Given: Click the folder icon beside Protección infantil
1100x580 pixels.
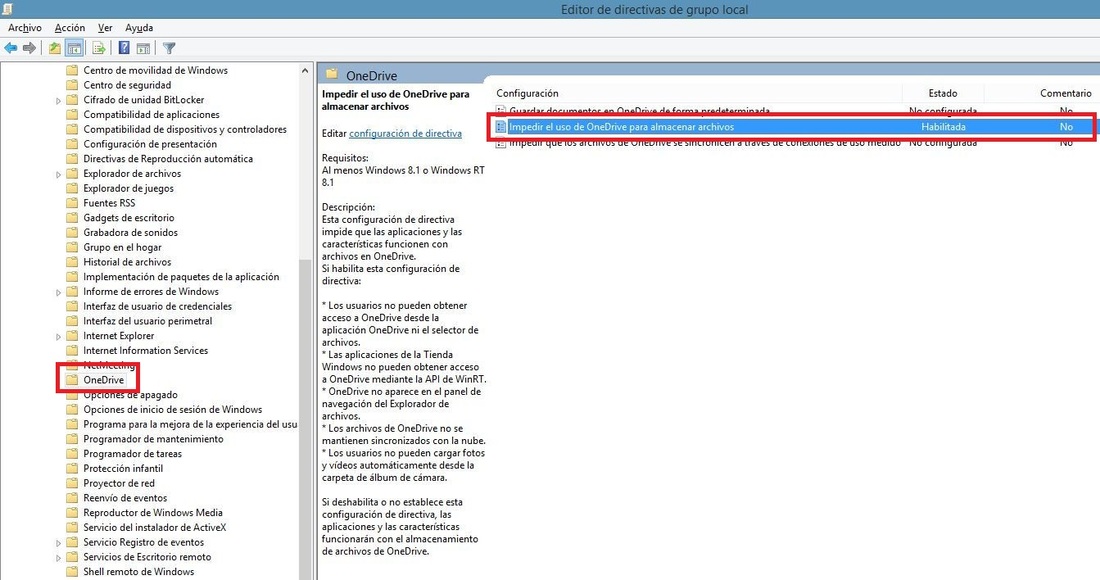Looking at the screenshot, I should (x=72, y=468).
